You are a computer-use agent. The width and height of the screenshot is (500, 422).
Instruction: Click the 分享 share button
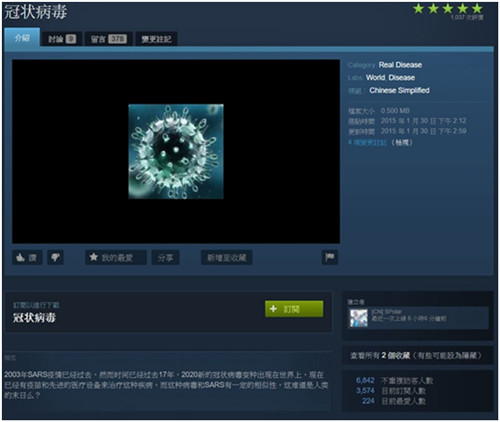point(165,257)
